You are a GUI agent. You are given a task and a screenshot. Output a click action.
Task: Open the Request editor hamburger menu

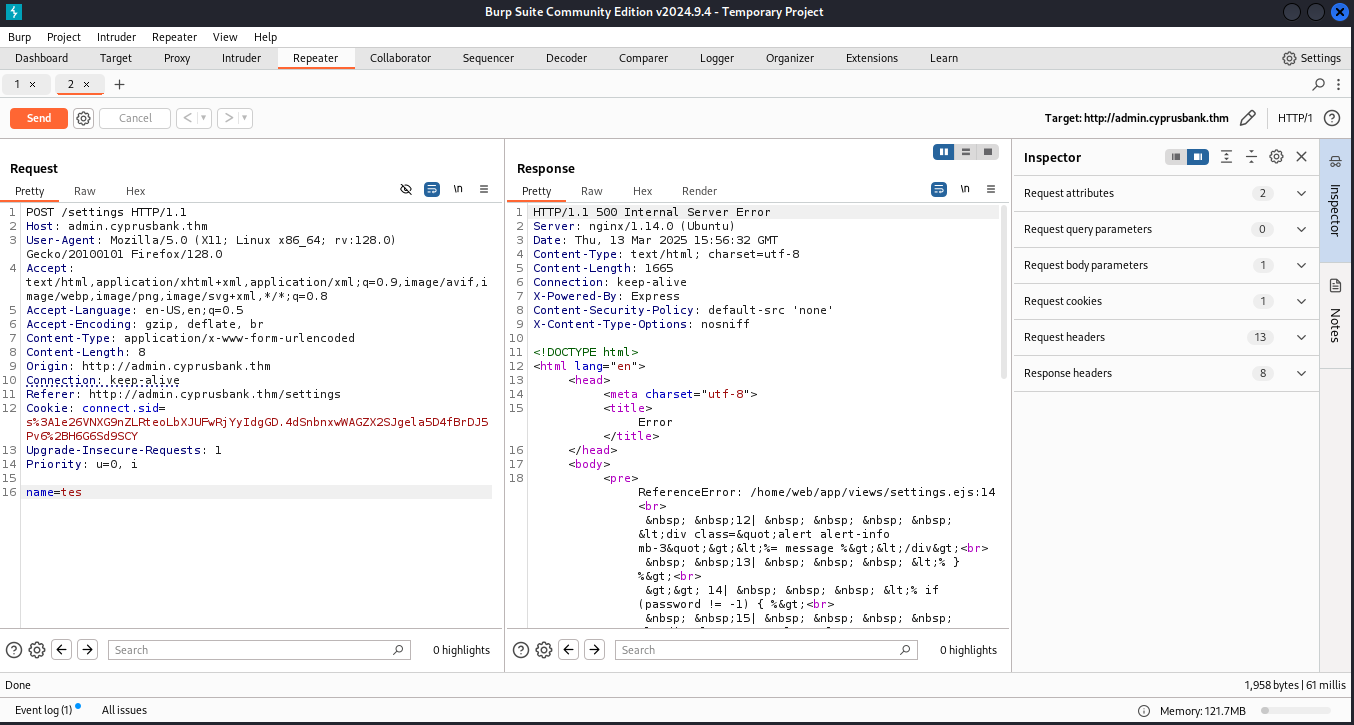click(x=484, y=189)
